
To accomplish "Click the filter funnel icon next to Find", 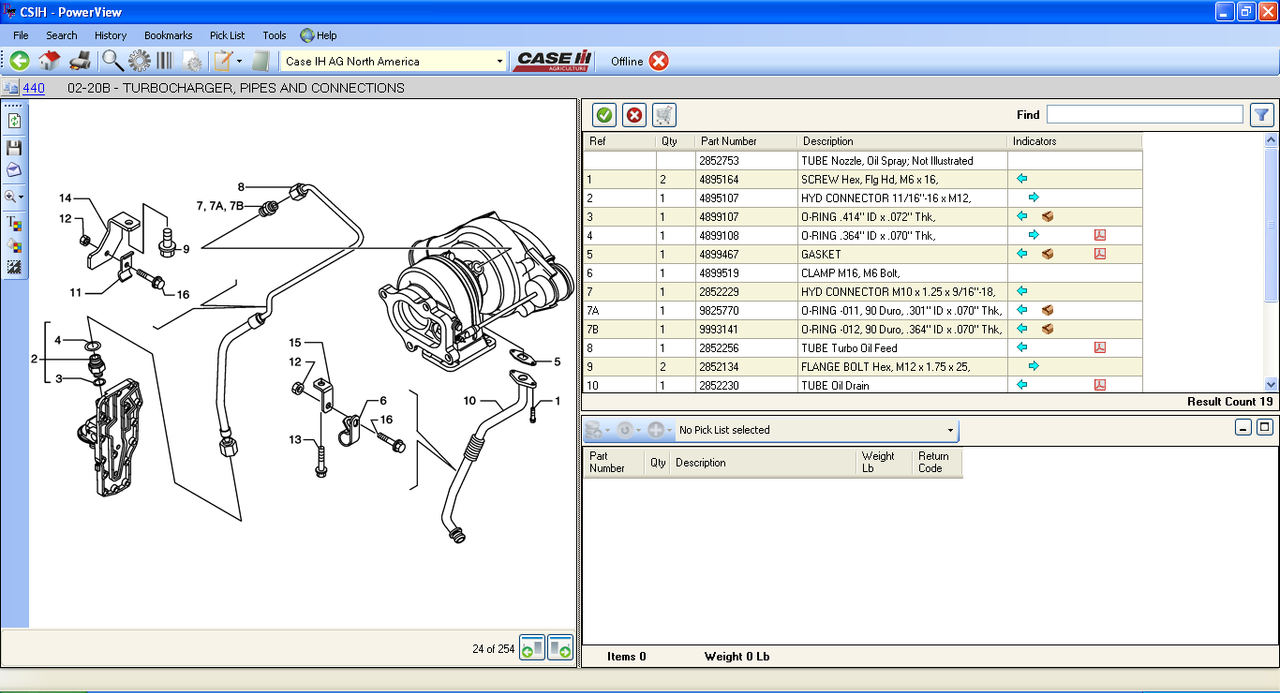I will point(1262,115).
